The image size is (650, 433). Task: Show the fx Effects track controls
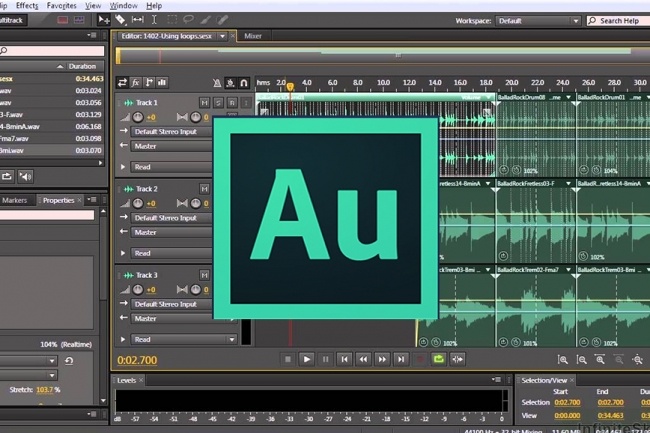[136, 82]
